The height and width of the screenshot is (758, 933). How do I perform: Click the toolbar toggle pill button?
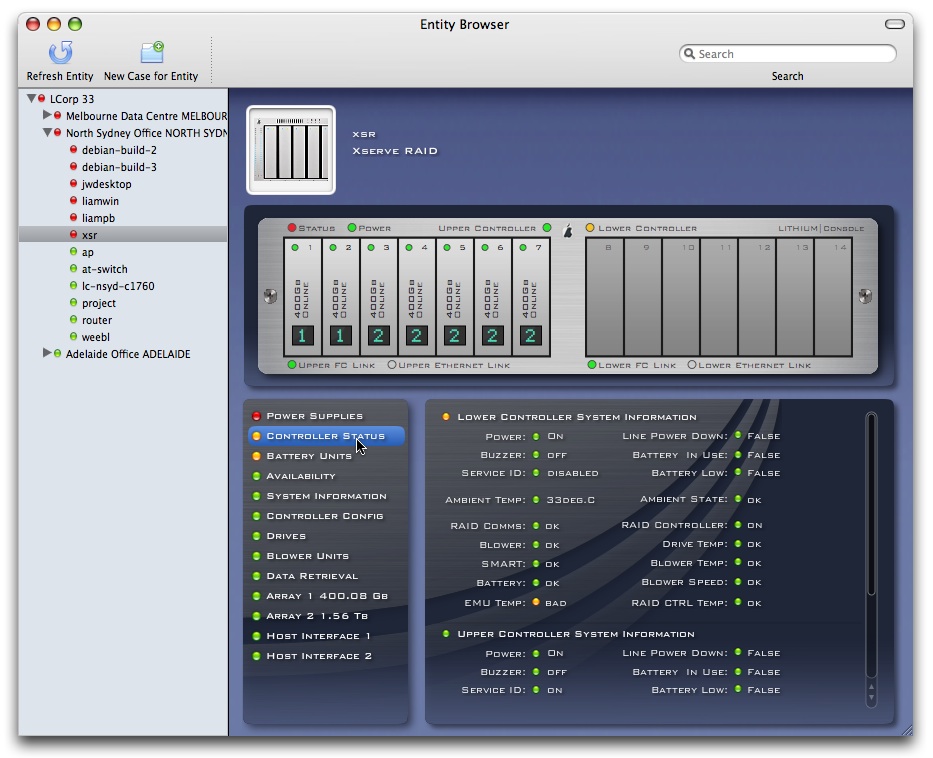click(x=894, y=24)
